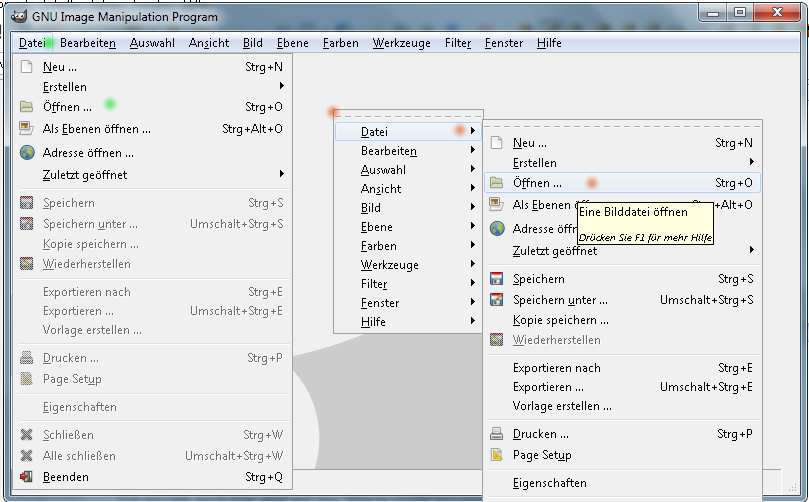Open Fenster in the menu bar
The width and height of the screenshot is (809, 502).
coord(504,43)
